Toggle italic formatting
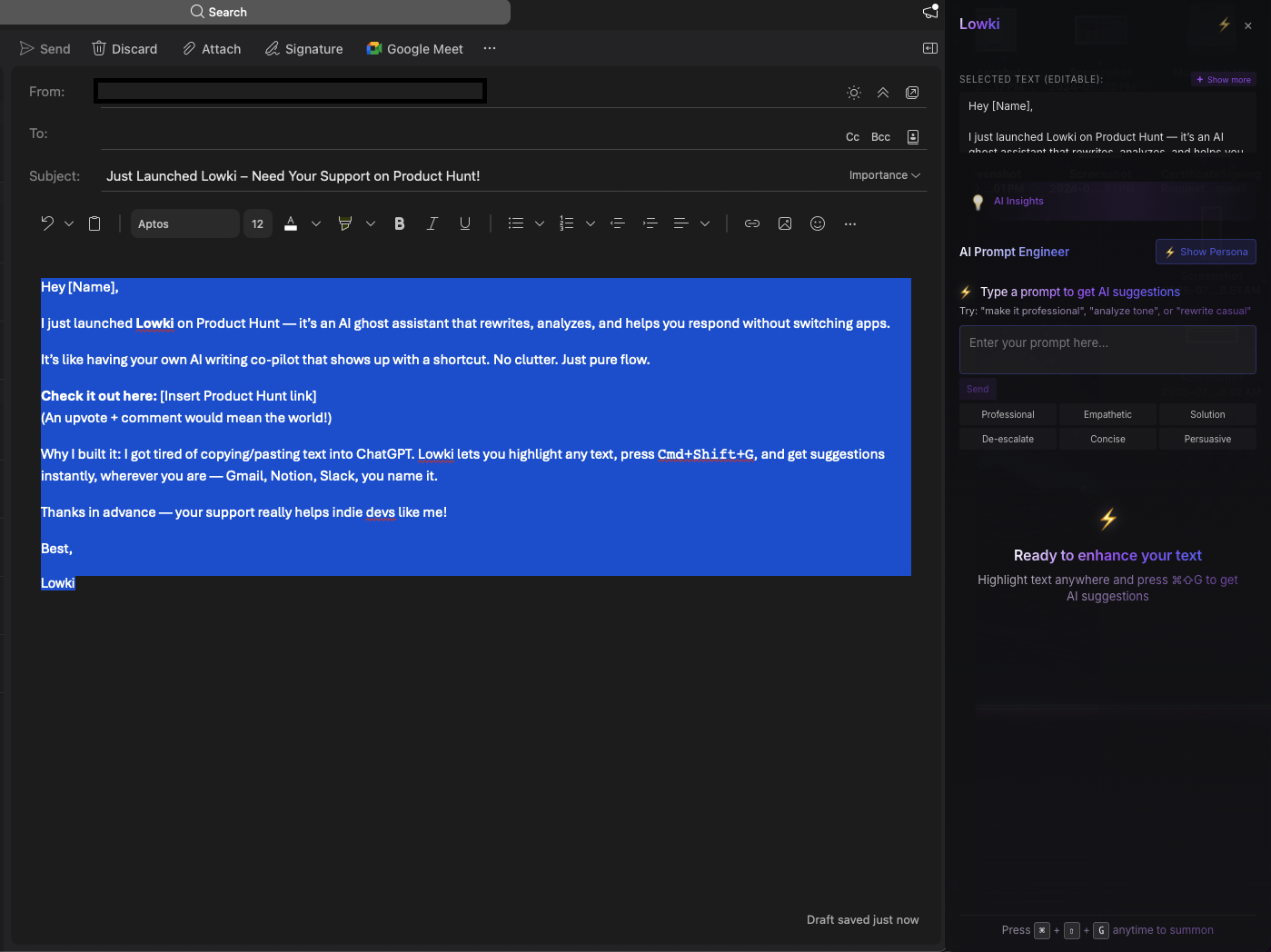Screen dimensions: 1271x952 coord(432,223)
